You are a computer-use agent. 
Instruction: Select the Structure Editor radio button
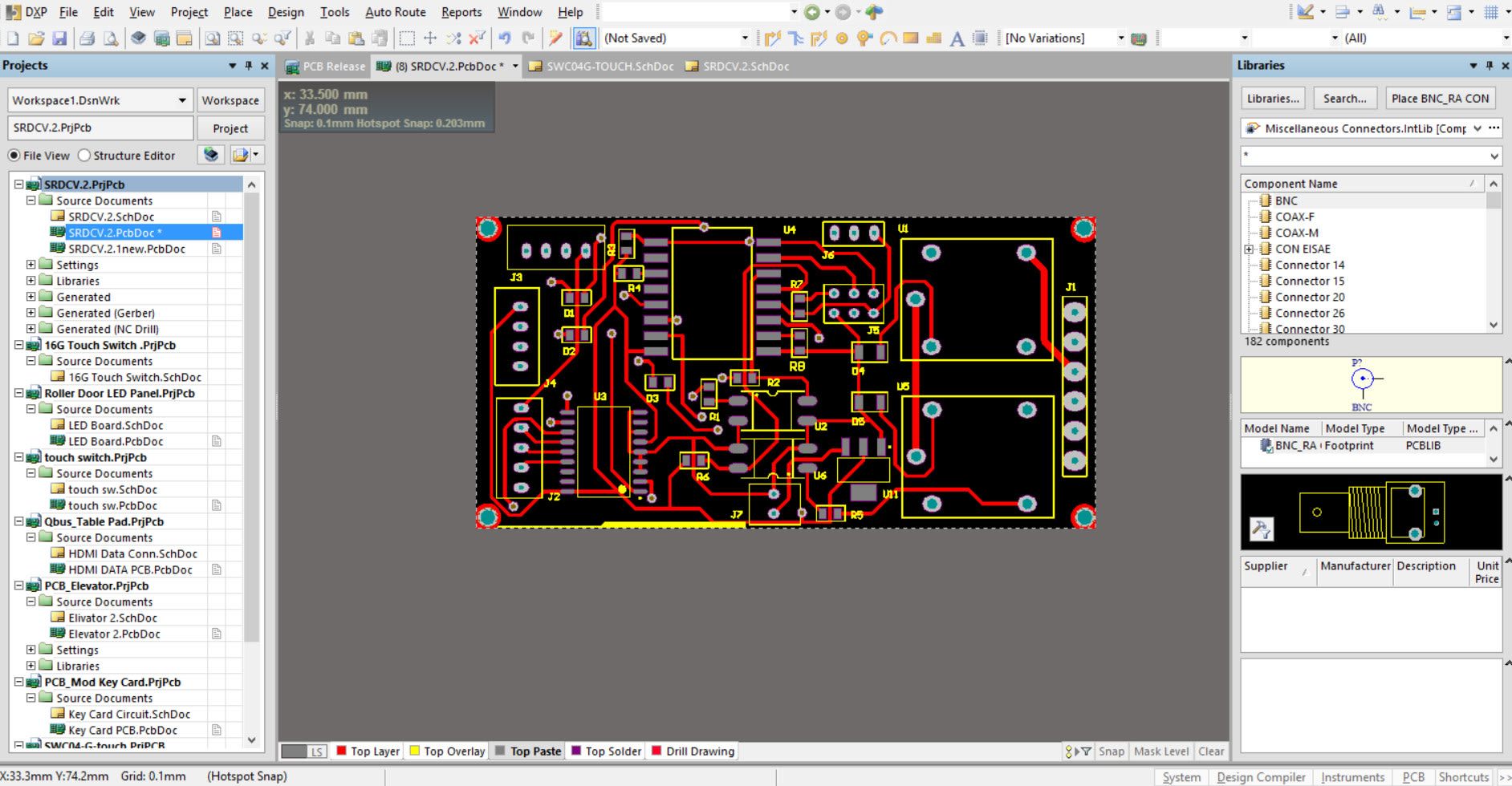coord(84,156)
